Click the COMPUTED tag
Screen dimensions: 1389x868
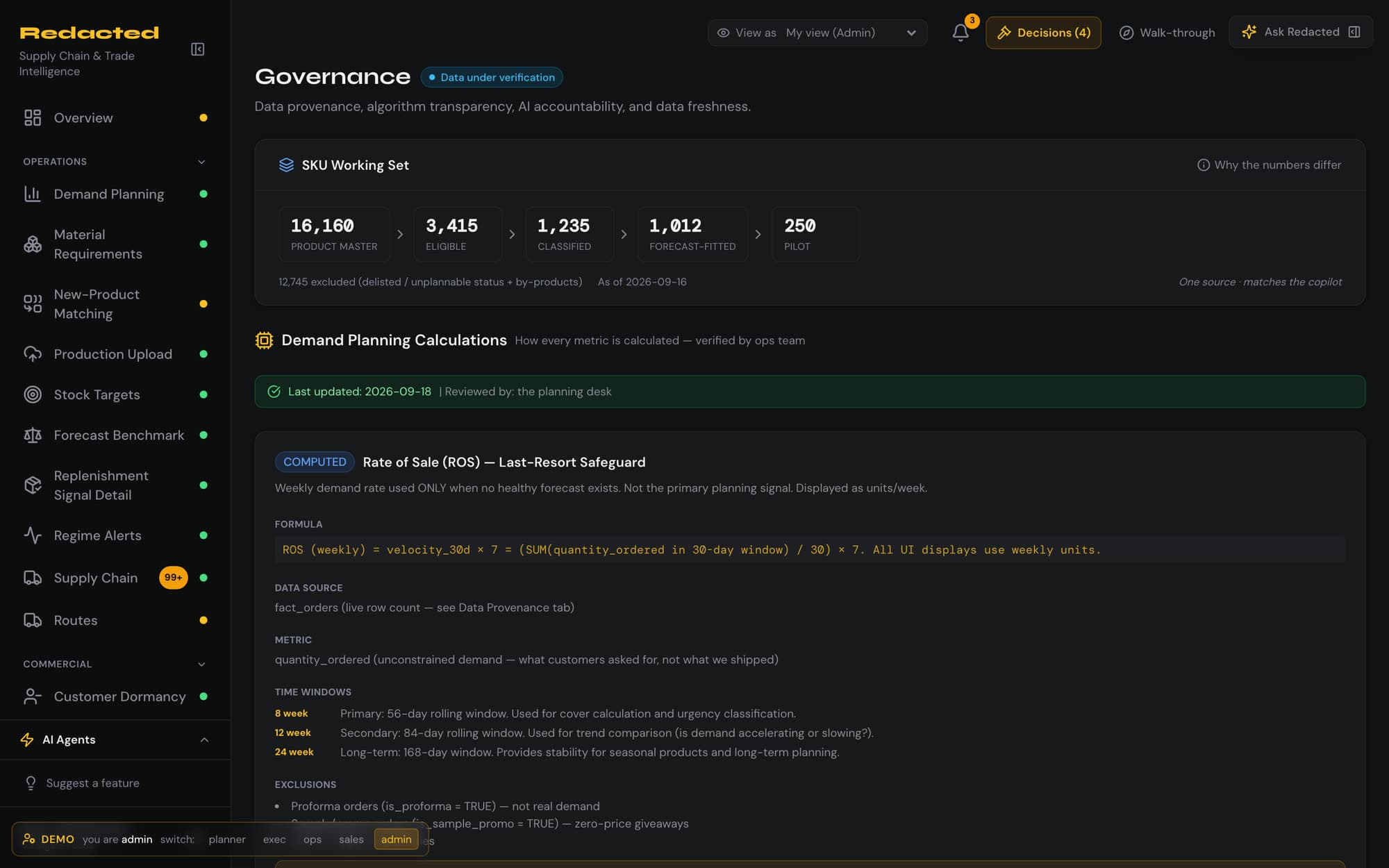315,462
